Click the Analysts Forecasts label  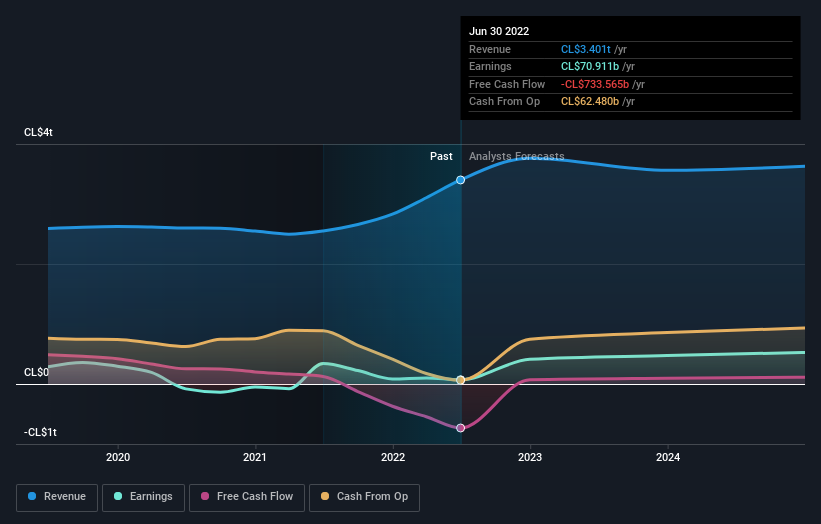[x=516, y=156]
